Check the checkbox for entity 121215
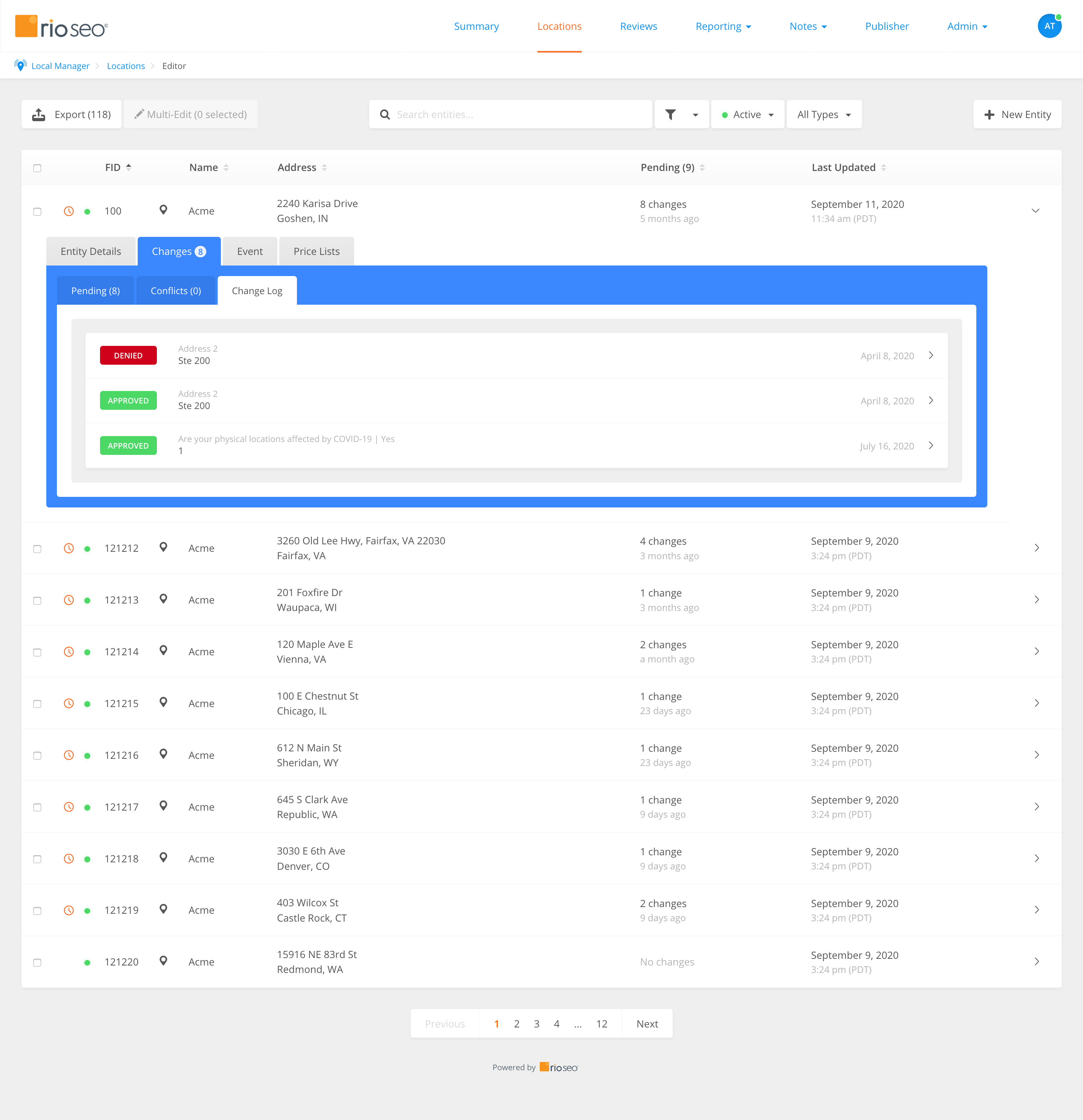The height and width of the screenshot is (1120, 1083). 37,704
